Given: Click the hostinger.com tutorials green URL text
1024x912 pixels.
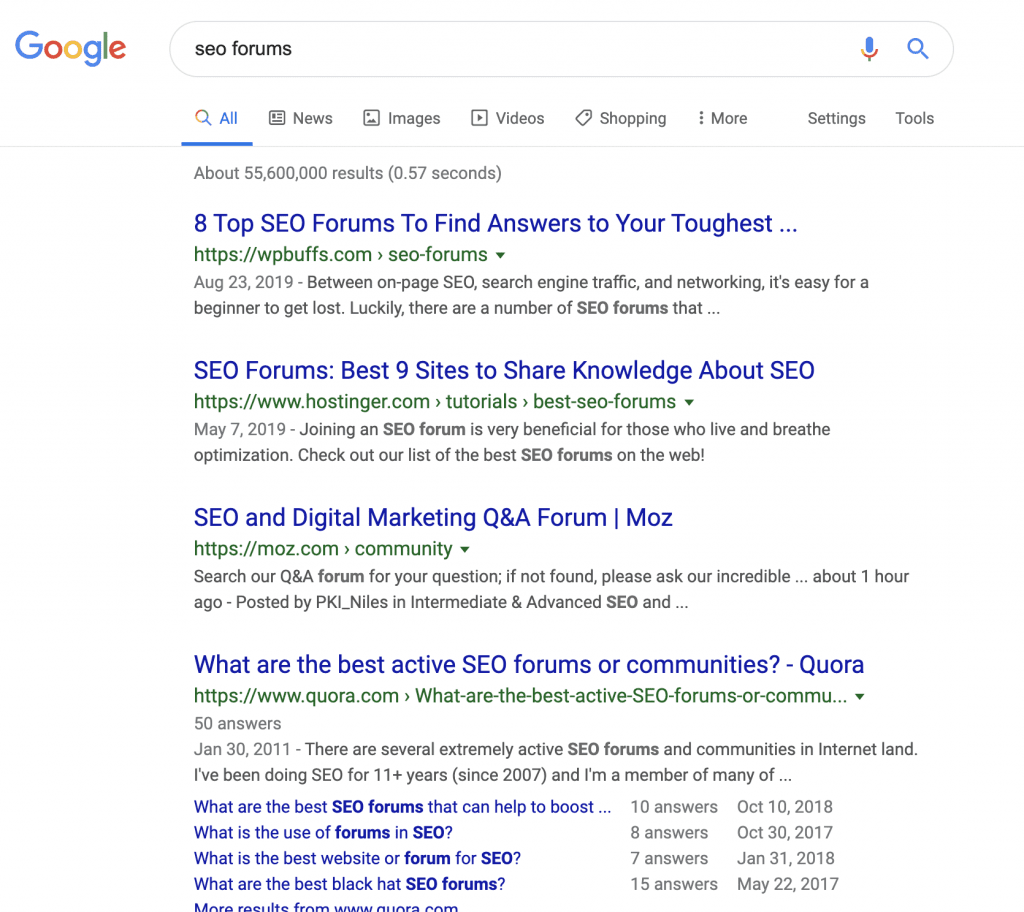Looking at the screenshot, I should click(435, 401).
